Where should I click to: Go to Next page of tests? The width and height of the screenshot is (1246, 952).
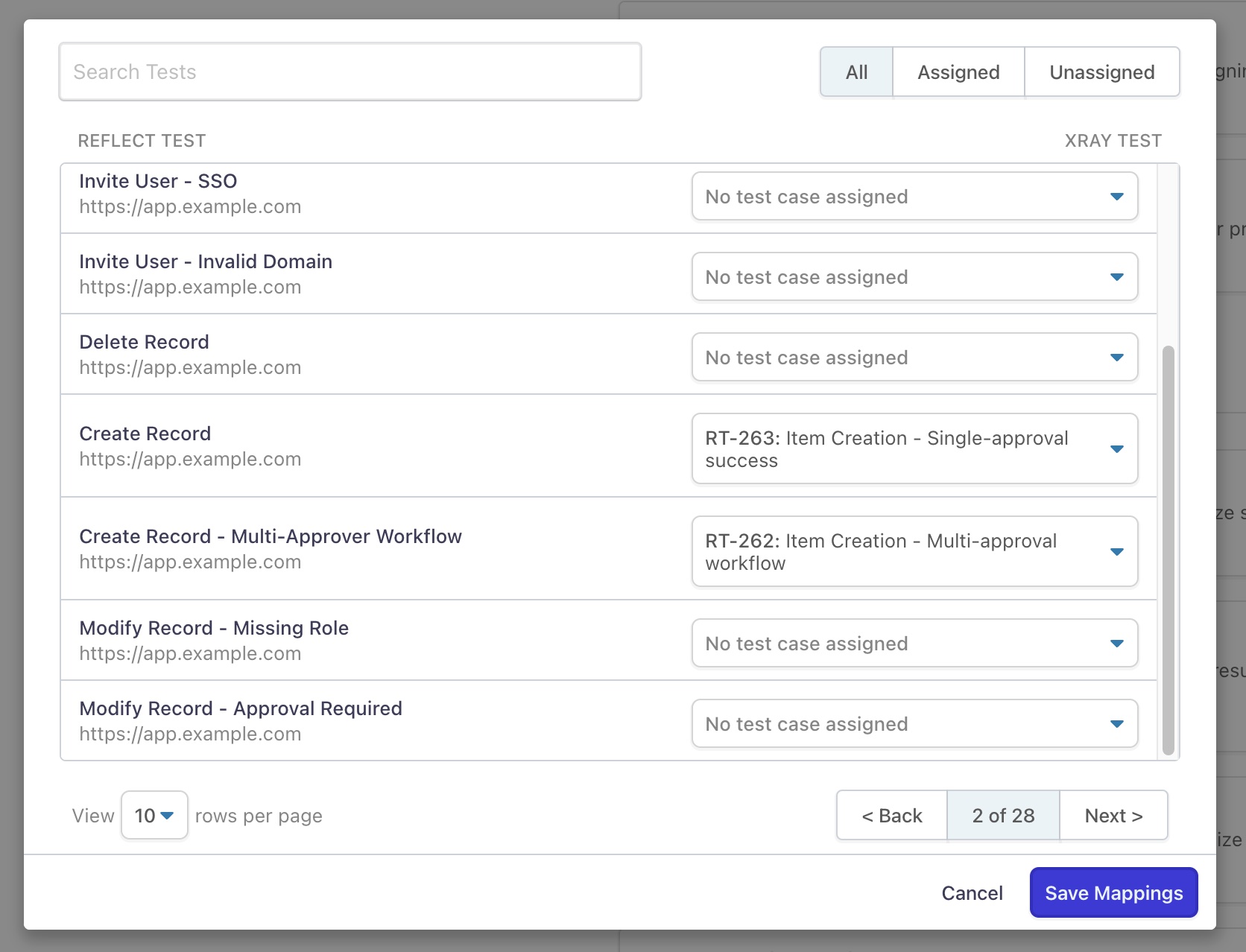1113,816
